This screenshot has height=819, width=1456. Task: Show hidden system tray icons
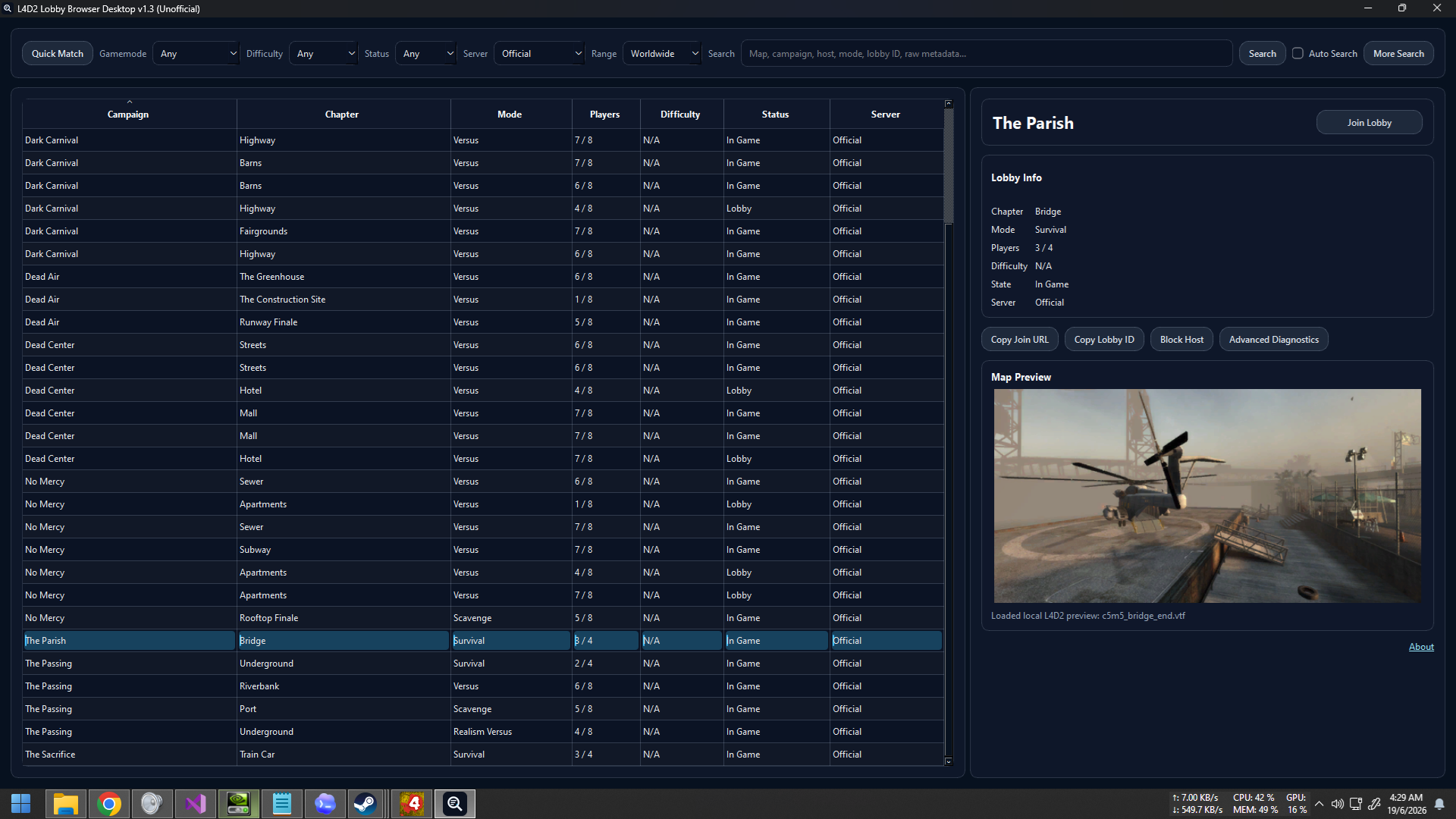[x=1319, y=804]
